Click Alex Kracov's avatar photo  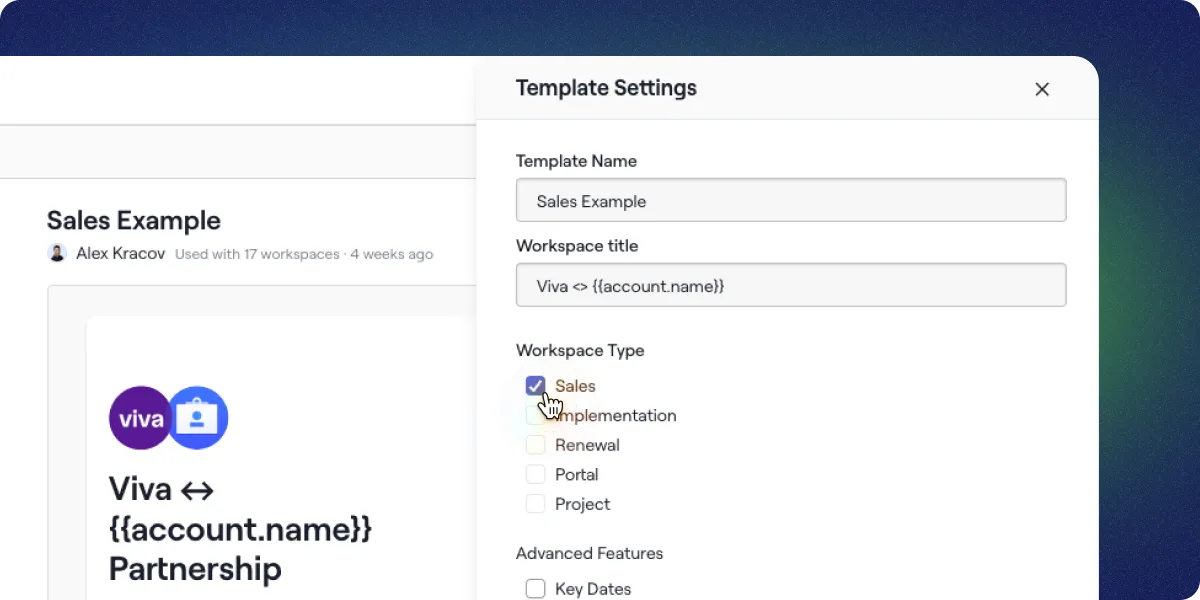58,253
